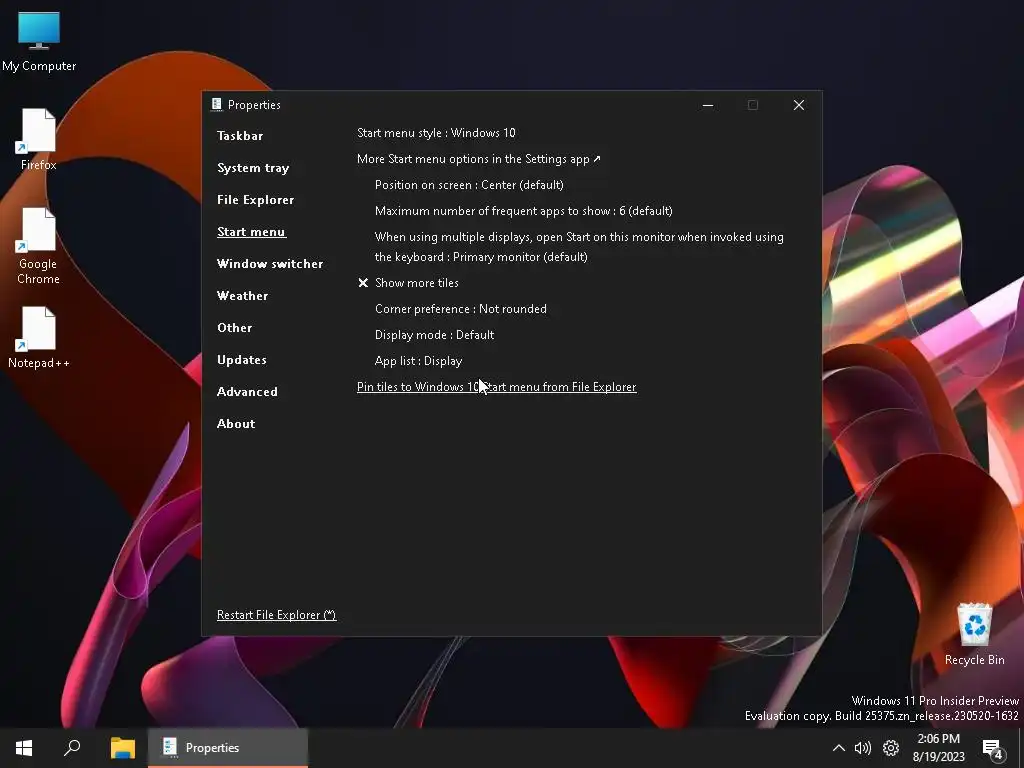Open More Start menu options in Settings
The width and height of the screenshot is (1024, 768).
tap(478, 159)
